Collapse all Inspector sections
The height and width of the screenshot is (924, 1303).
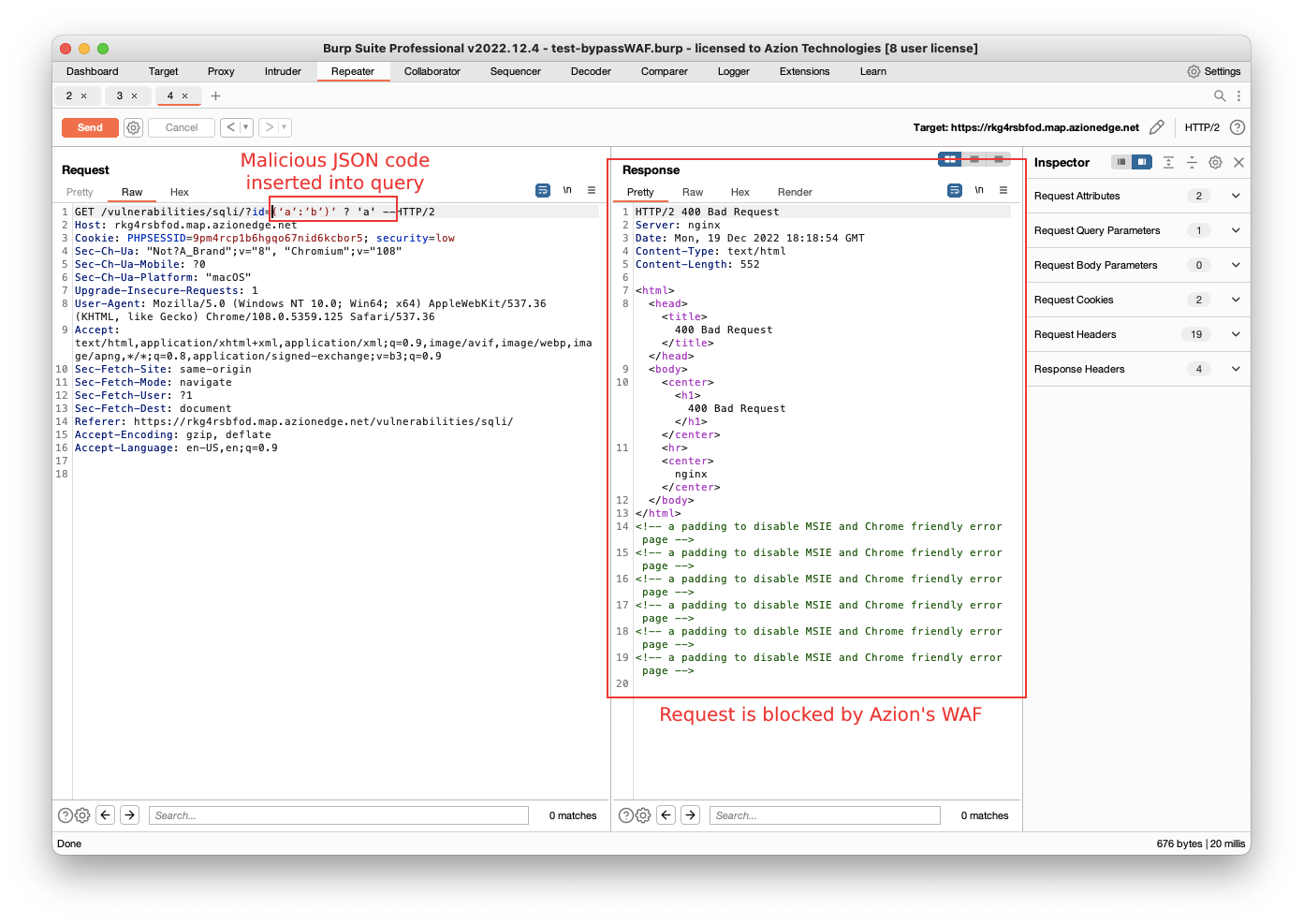pos(1192,162)
